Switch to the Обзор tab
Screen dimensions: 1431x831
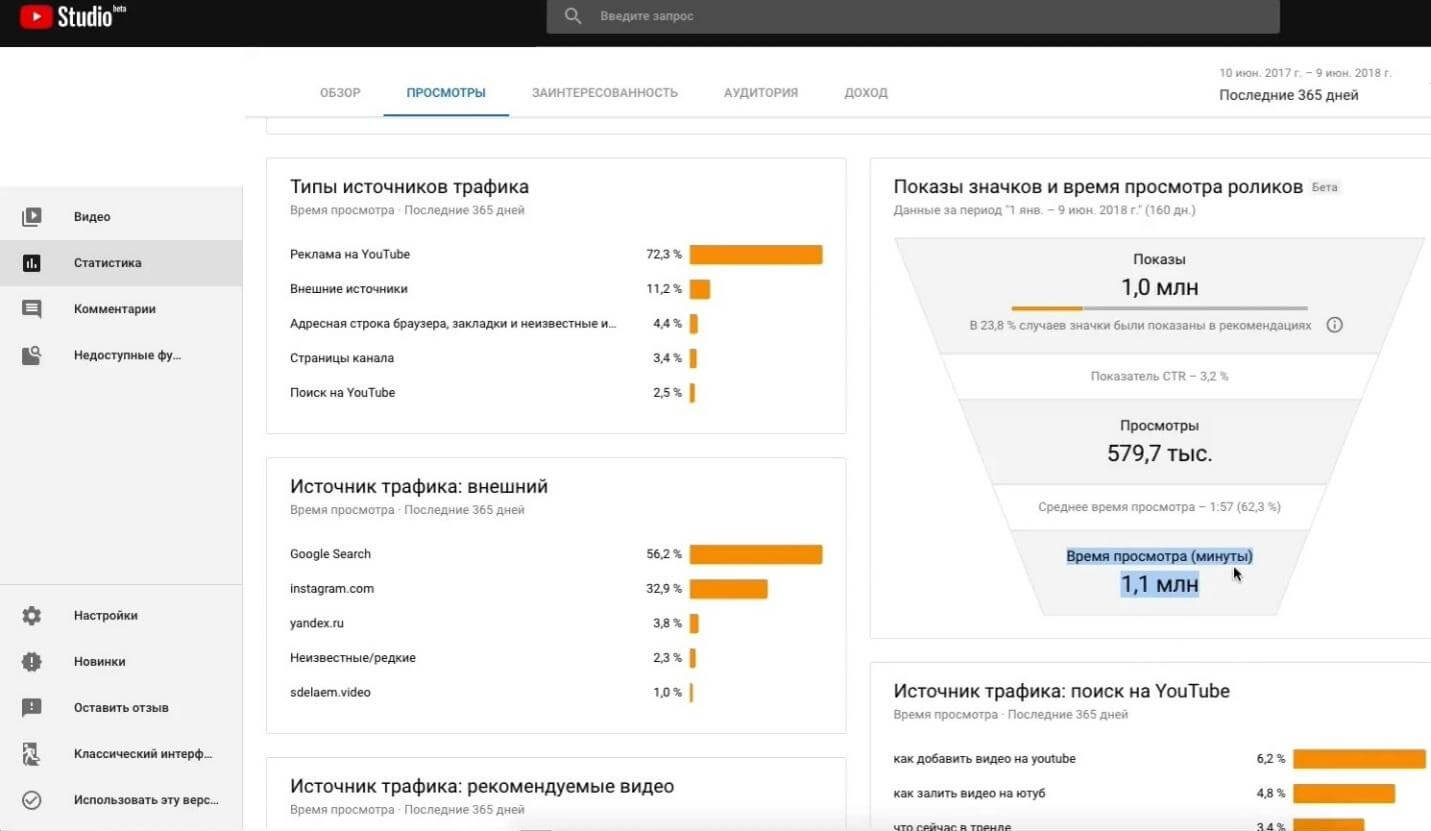(x=340, y=93)
